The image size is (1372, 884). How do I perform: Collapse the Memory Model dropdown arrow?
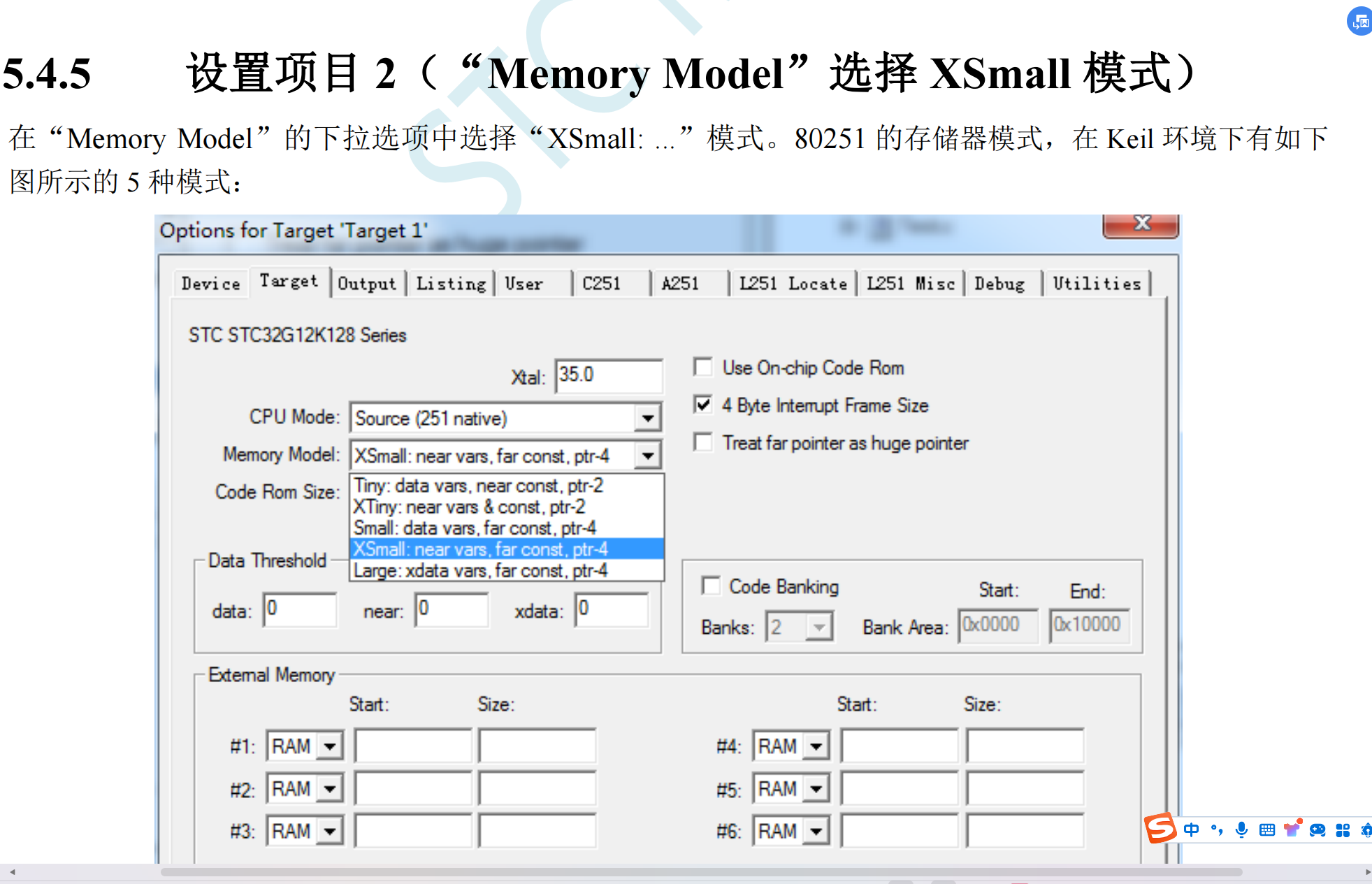(x=648, y=456)
